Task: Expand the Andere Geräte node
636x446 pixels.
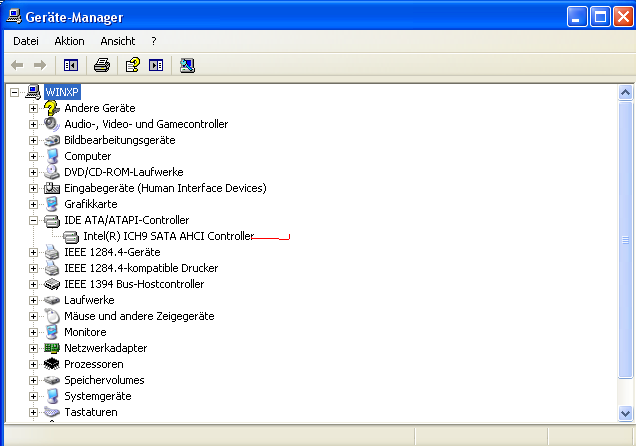Action: (33, 109)
